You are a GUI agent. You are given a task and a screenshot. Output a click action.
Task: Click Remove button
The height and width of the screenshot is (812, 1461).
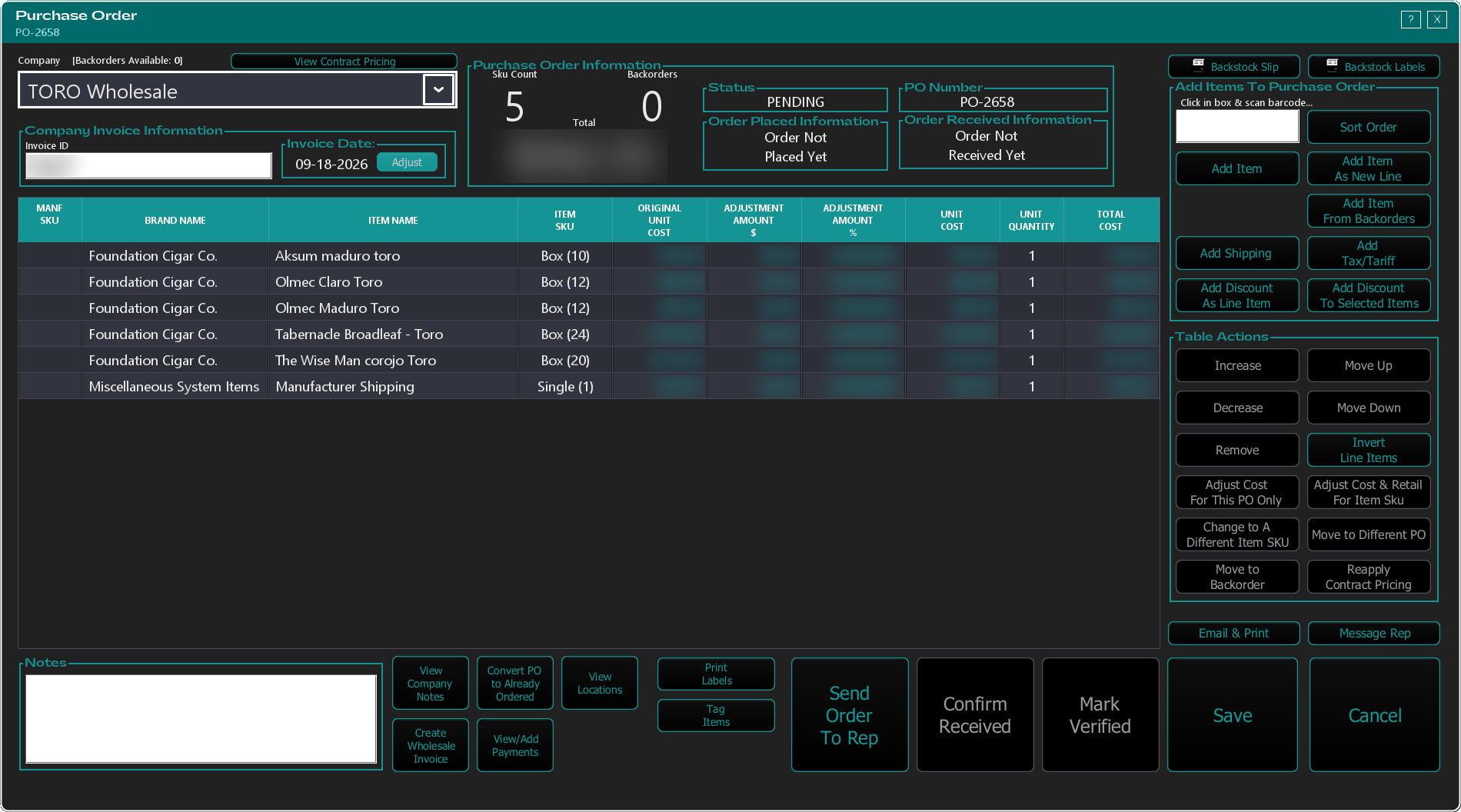coord(1237,450)
